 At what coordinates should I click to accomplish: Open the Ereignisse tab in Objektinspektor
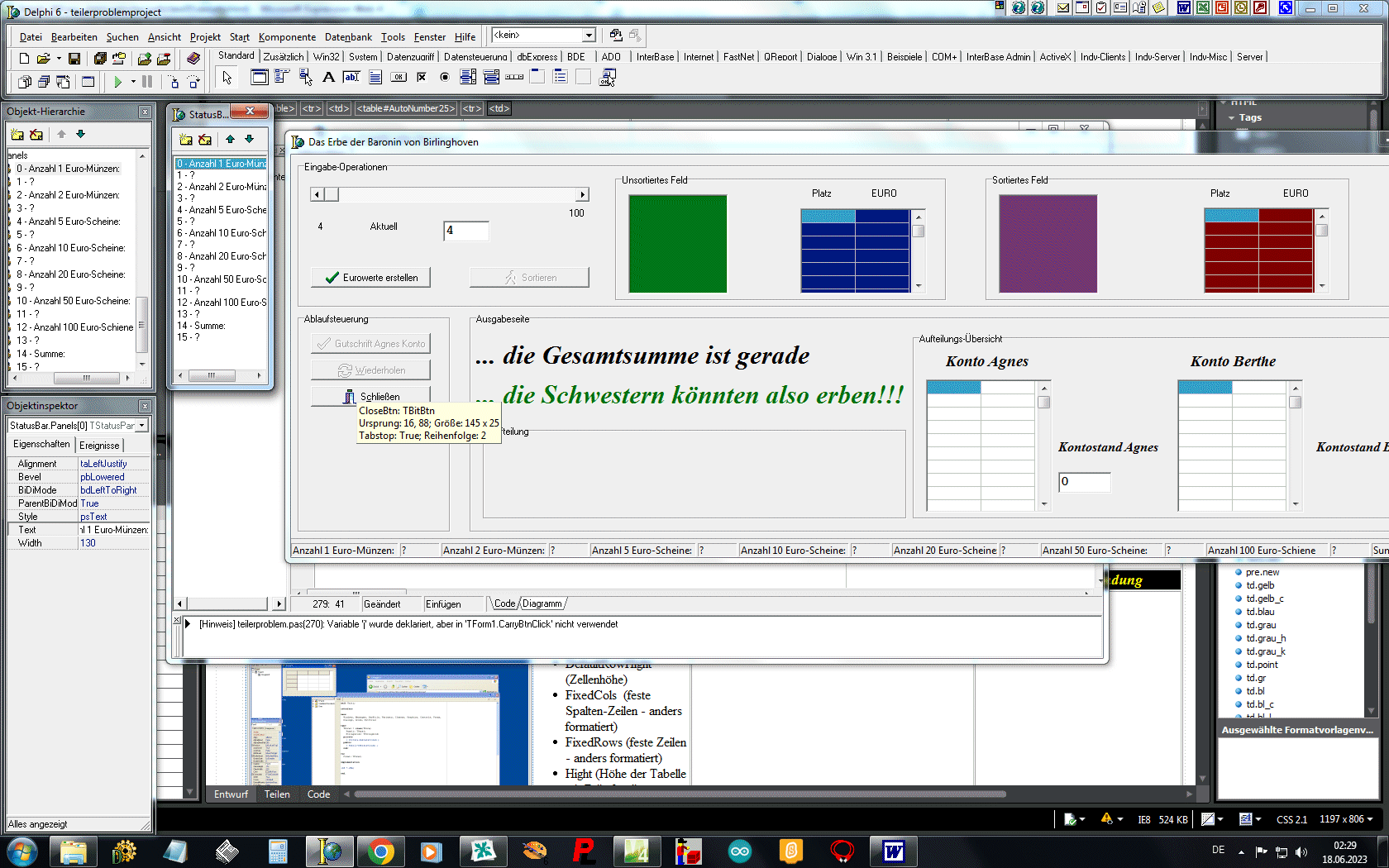(99, 446)
